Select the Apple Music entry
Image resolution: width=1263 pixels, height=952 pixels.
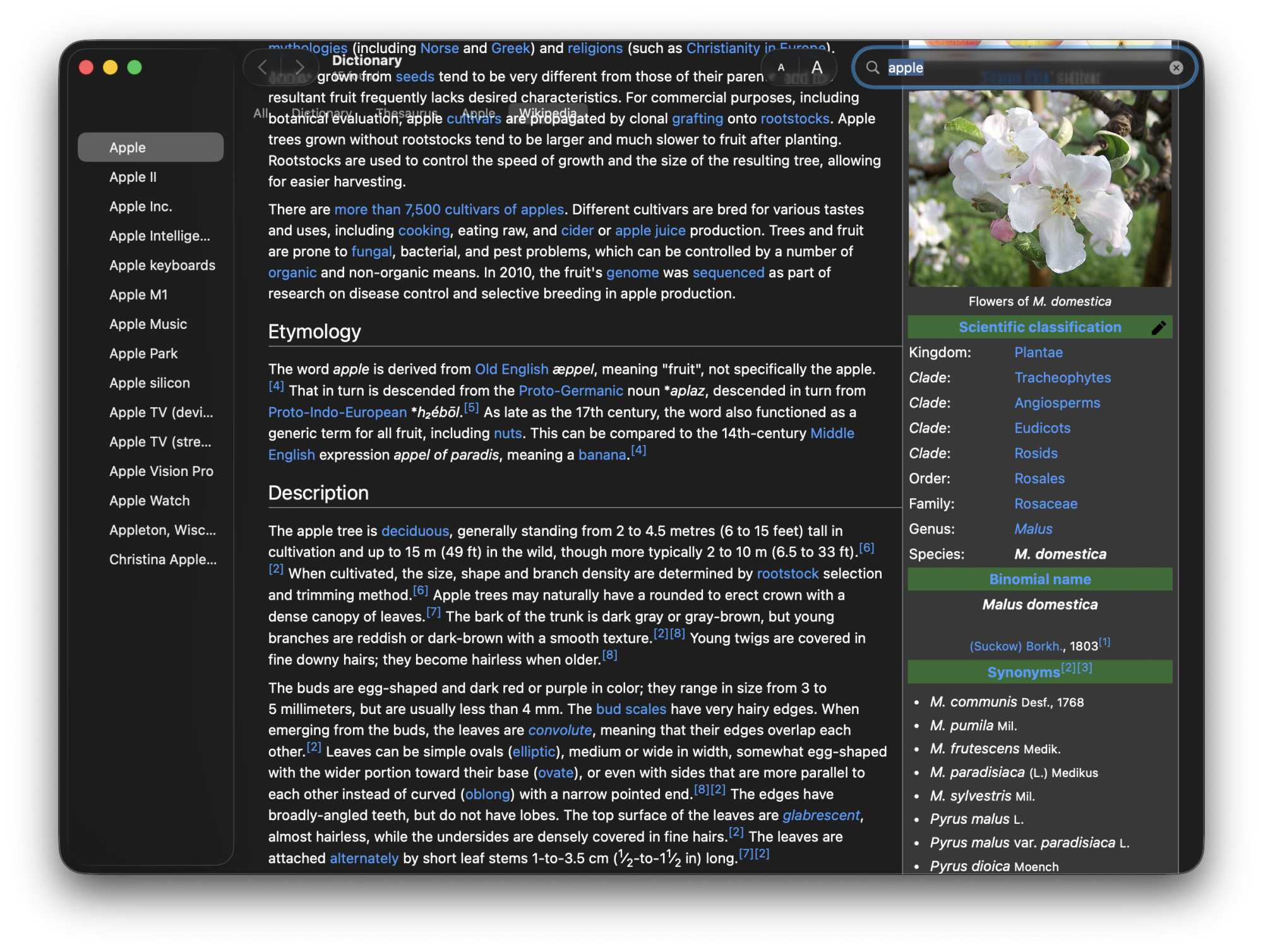(x=148, y=324)
